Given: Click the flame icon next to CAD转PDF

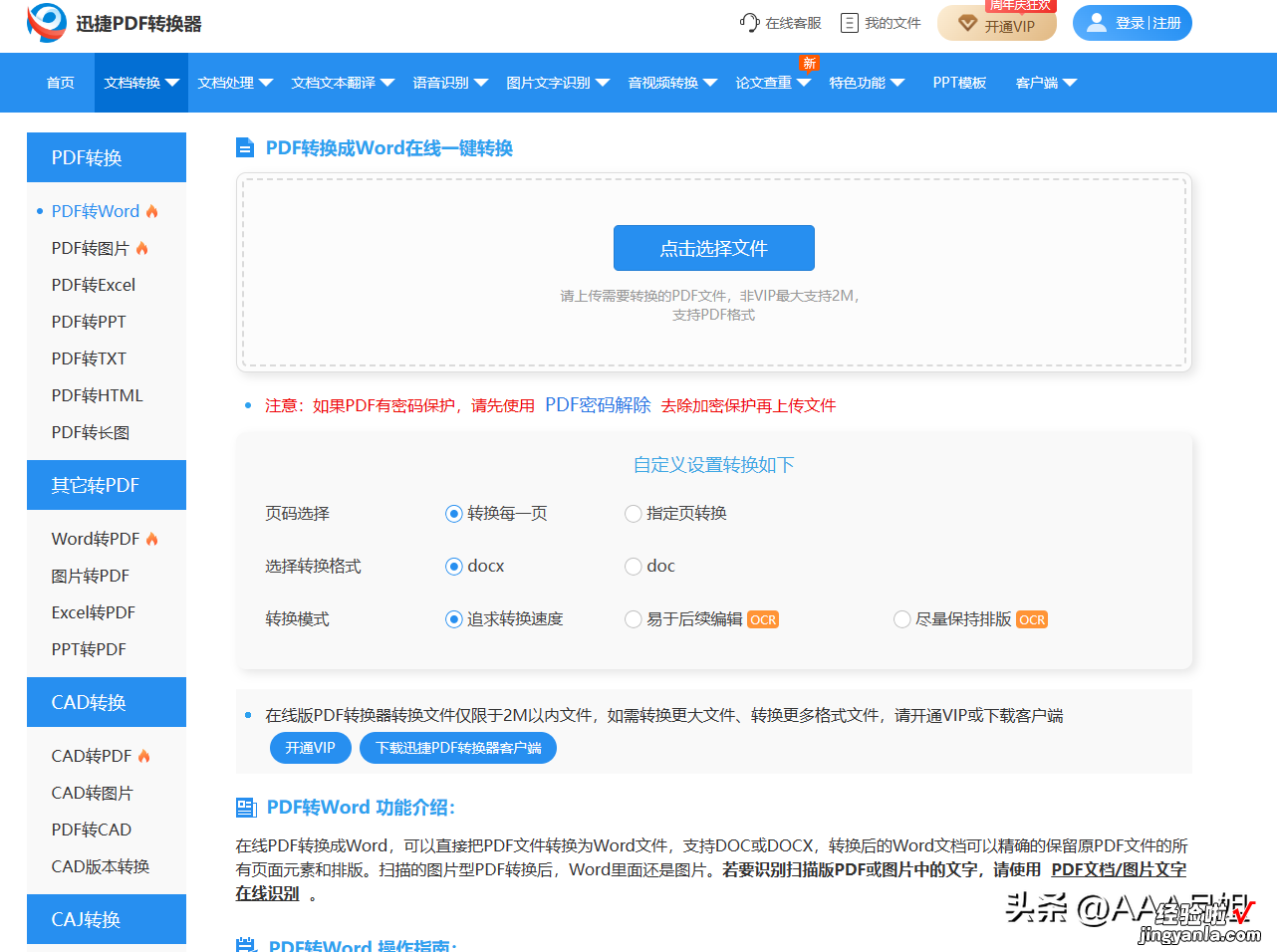Looking at the screenshot, I should pyautogui.click(x=144, y=756).
